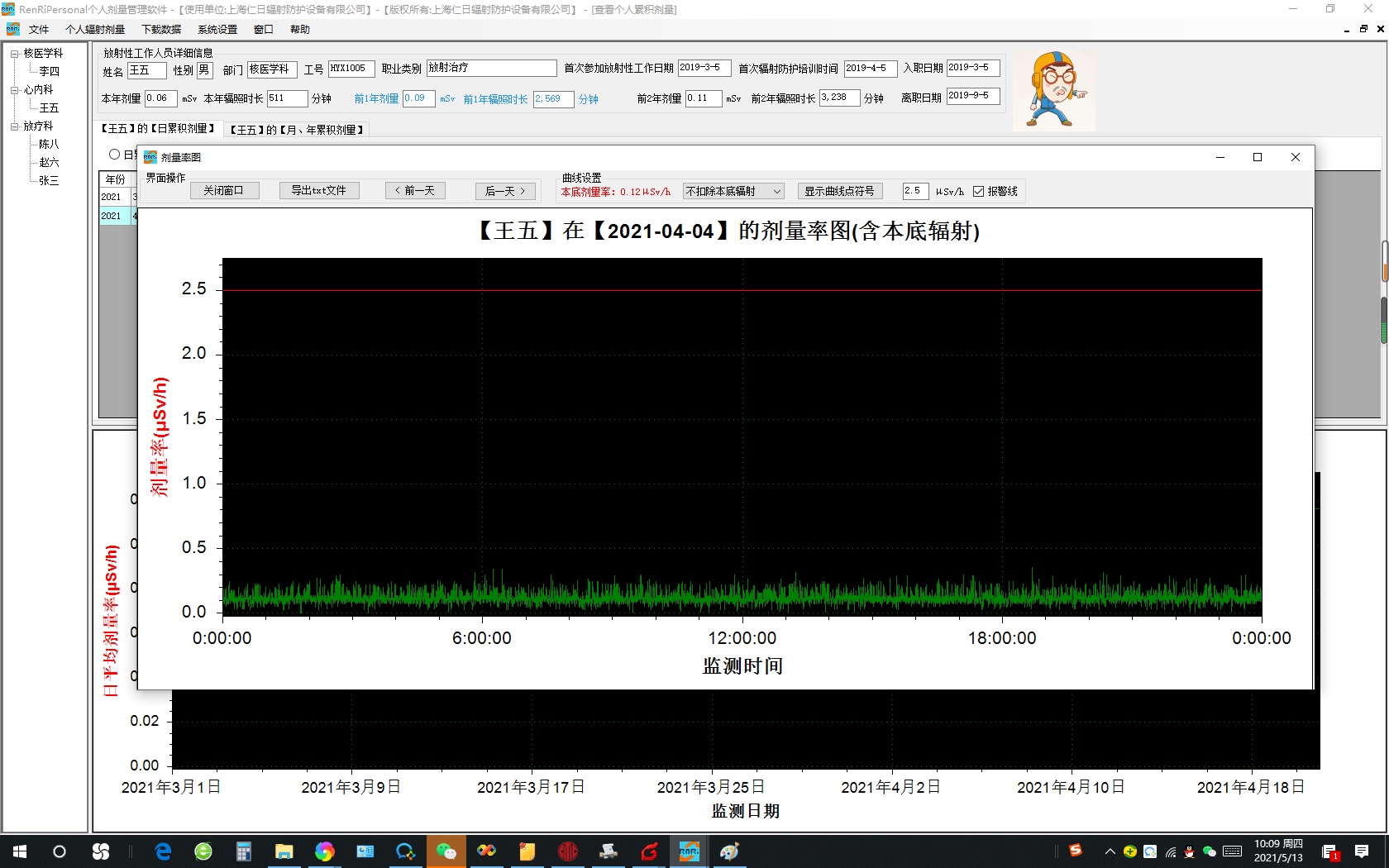
Task: Switch to the 月、年累积剂量 tab
Action: coord(297,130)
